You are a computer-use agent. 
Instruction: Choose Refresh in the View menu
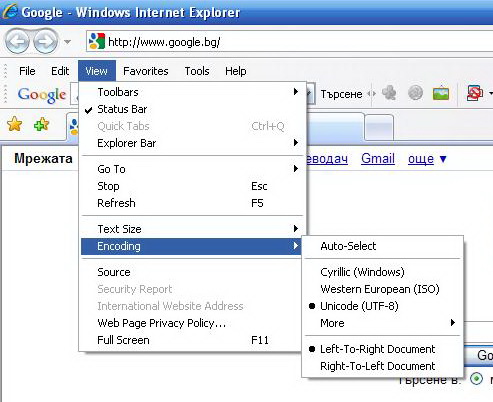click(192, 203)
